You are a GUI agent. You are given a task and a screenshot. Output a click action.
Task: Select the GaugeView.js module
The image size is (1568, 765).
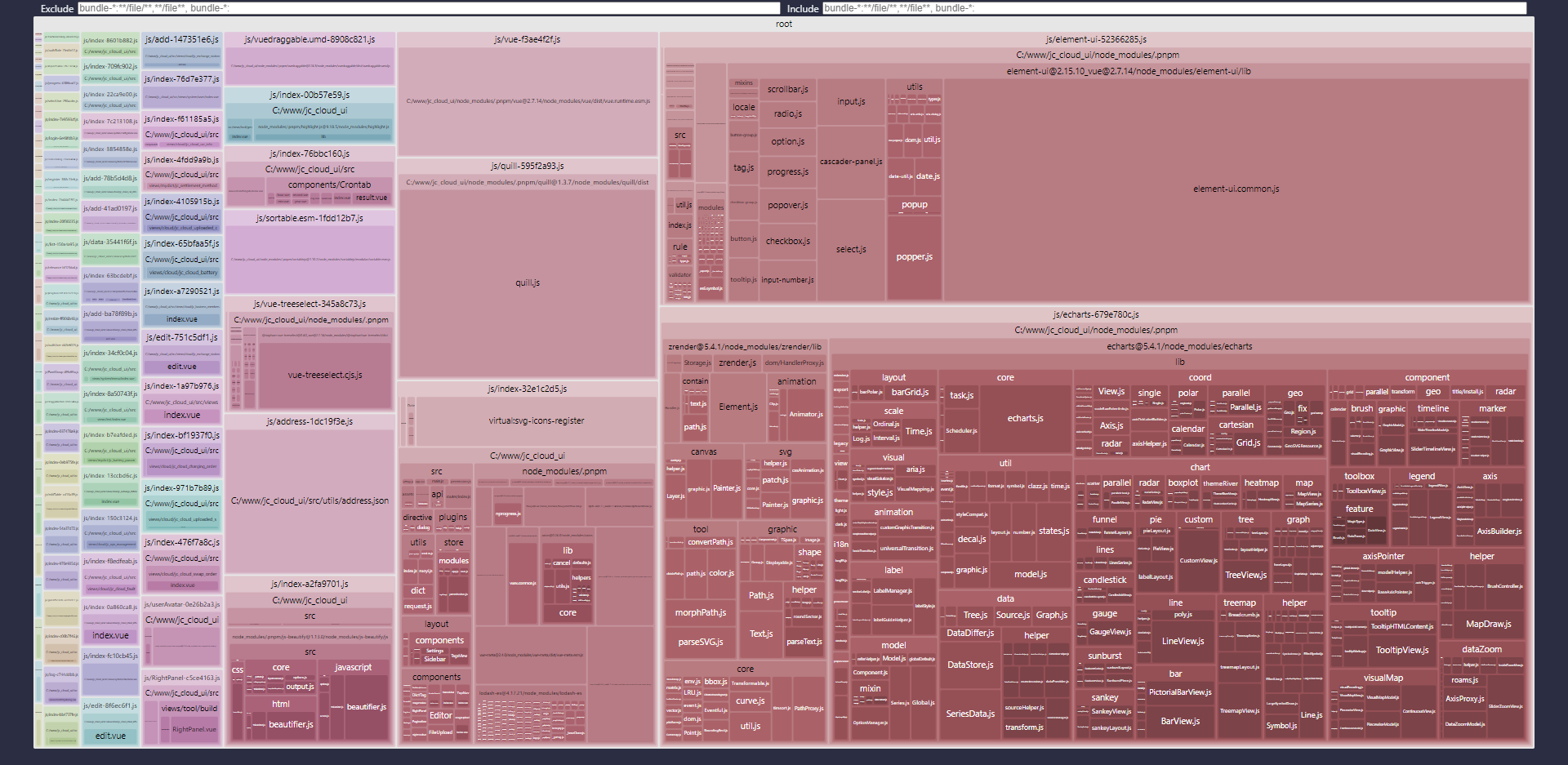[1110, 632]
